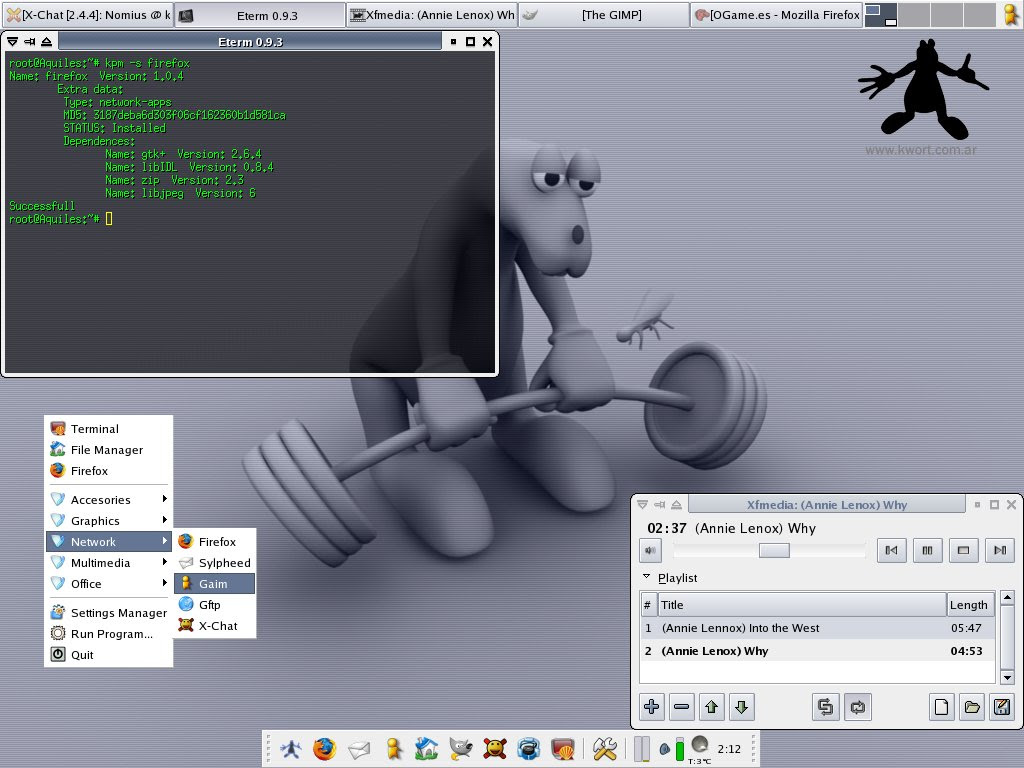This screenshot has width=1024, height=768.
Task: Click the Xfmedia seek slider handle
Action: pyautogui.click(x=774, y=551)
